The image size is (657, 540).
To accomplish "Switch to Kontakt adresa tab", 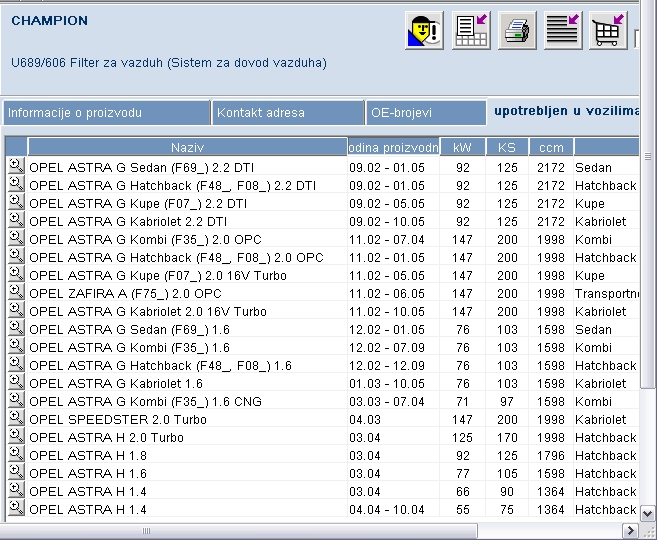I will [288, 113].
